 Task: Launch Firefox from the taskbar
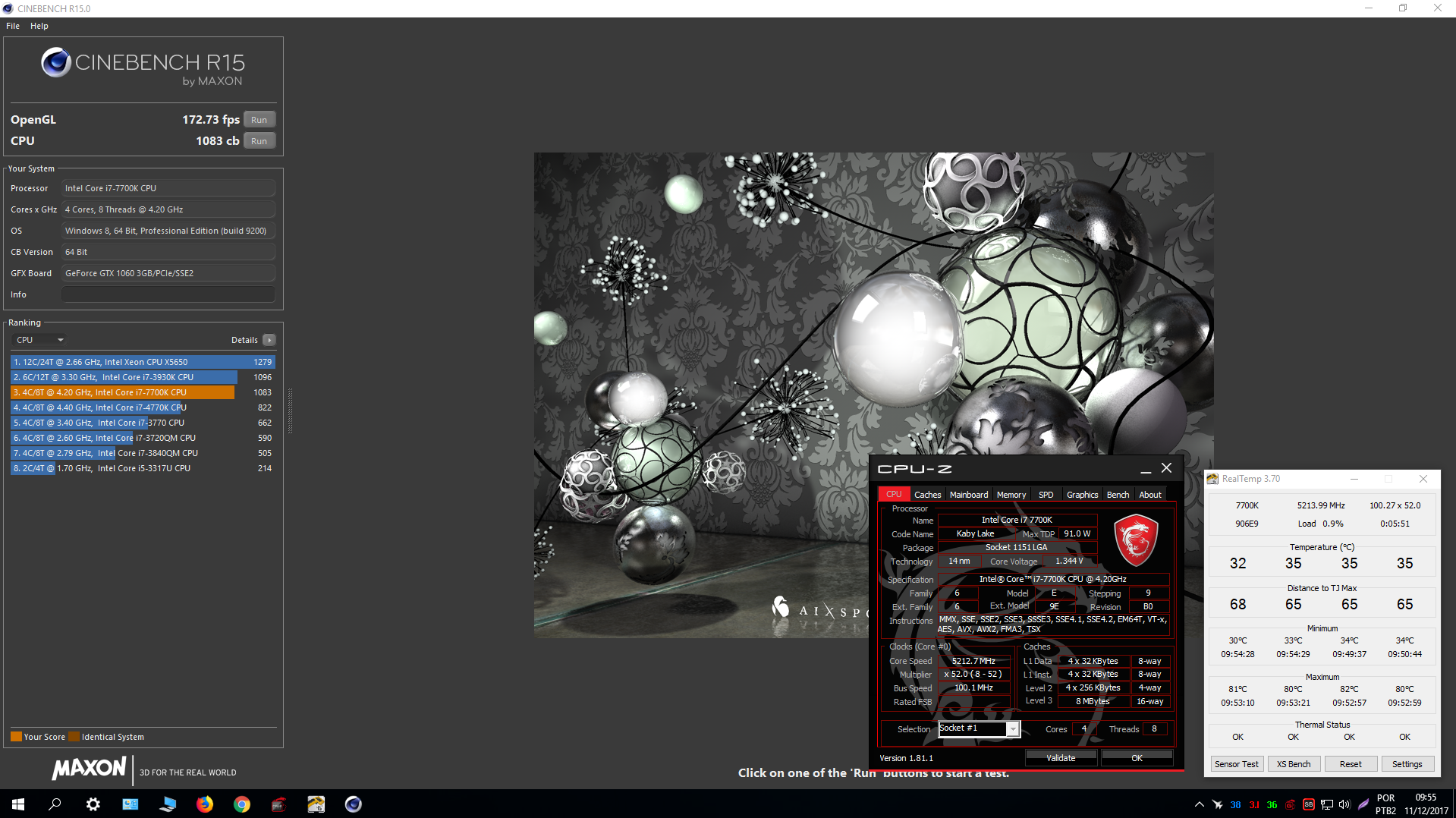pos(205,804)
